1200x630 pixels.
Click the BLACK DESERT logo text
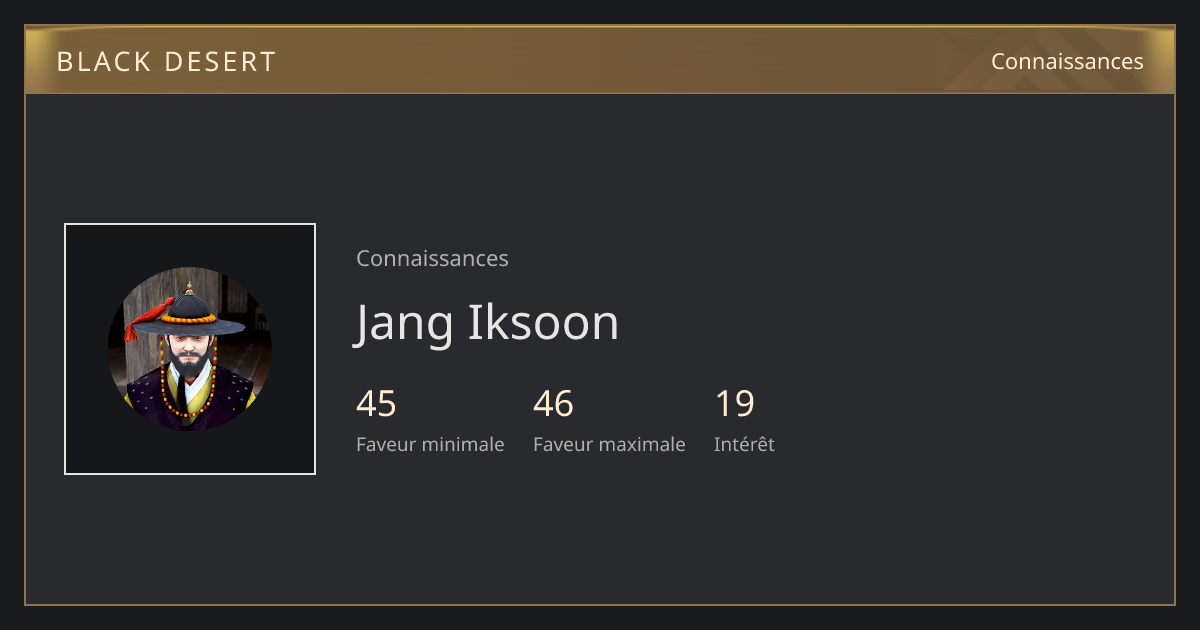click(166, 62)
